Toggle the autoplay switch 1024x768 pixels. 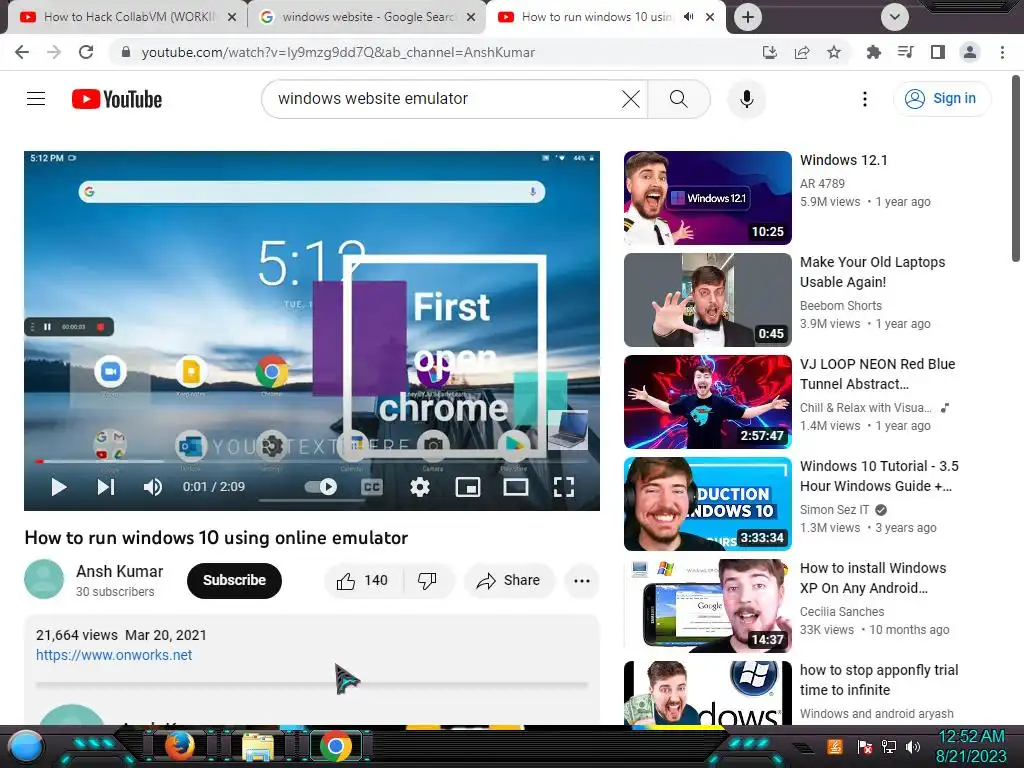pos(321,487)
